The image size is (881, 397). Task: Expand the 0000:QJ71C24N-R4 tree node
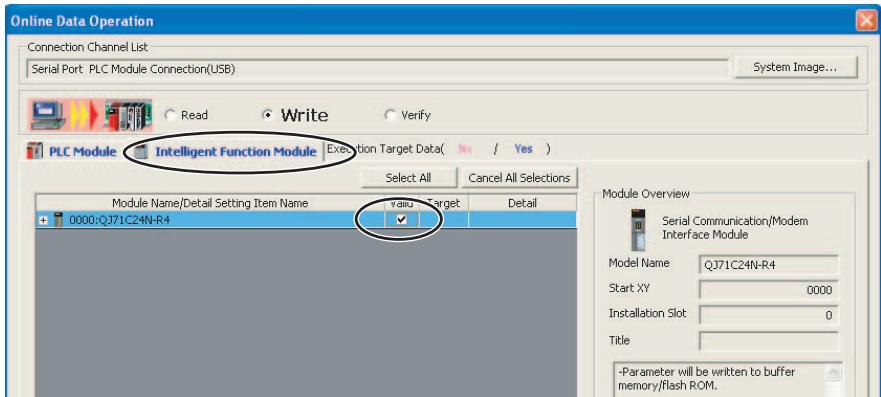click(43, 220)
